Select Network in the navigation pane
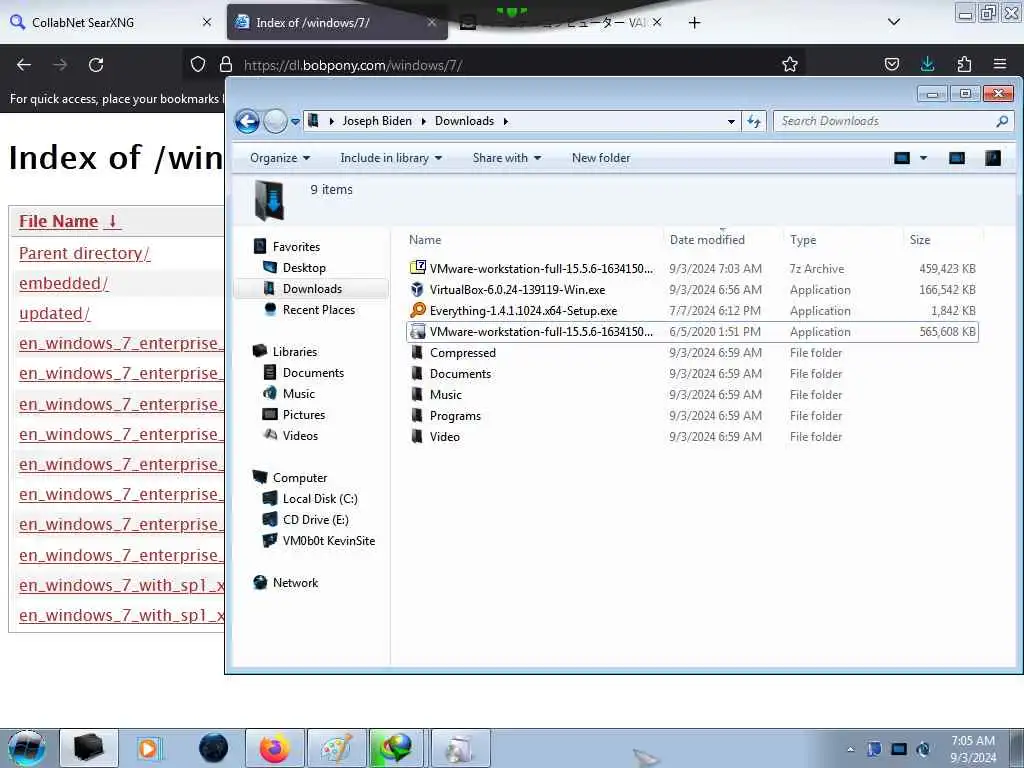The height and width of the screenshot is (768, 1024). point(295,583)
